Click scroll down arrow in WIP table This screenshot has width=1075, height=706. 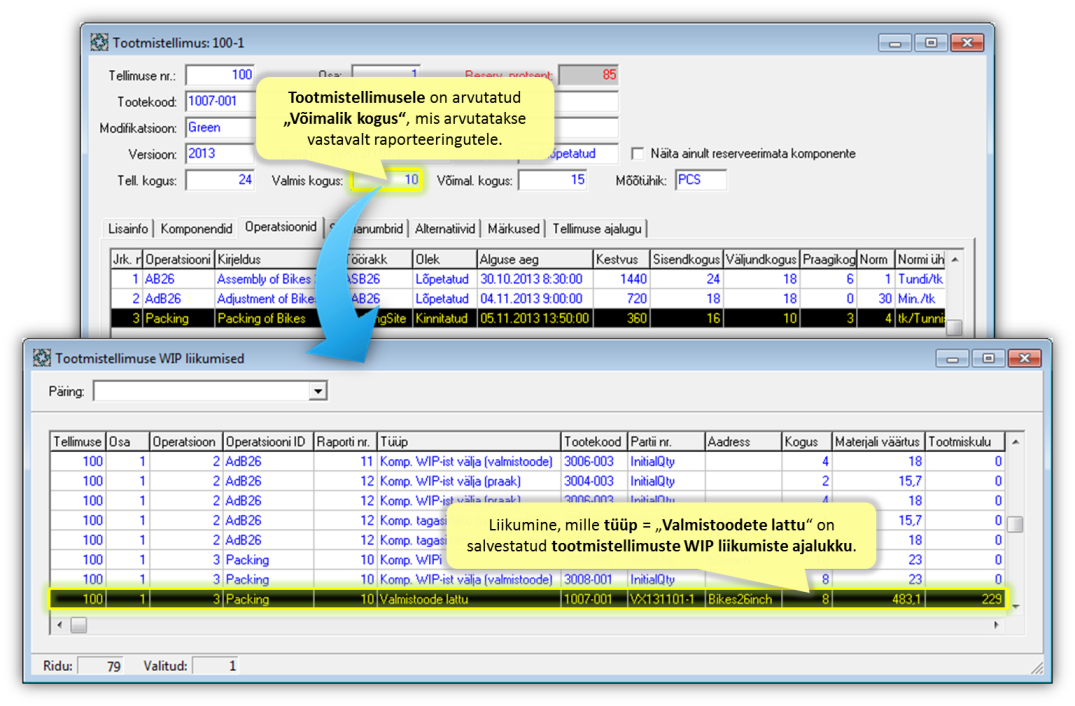tap(1015, 606)
